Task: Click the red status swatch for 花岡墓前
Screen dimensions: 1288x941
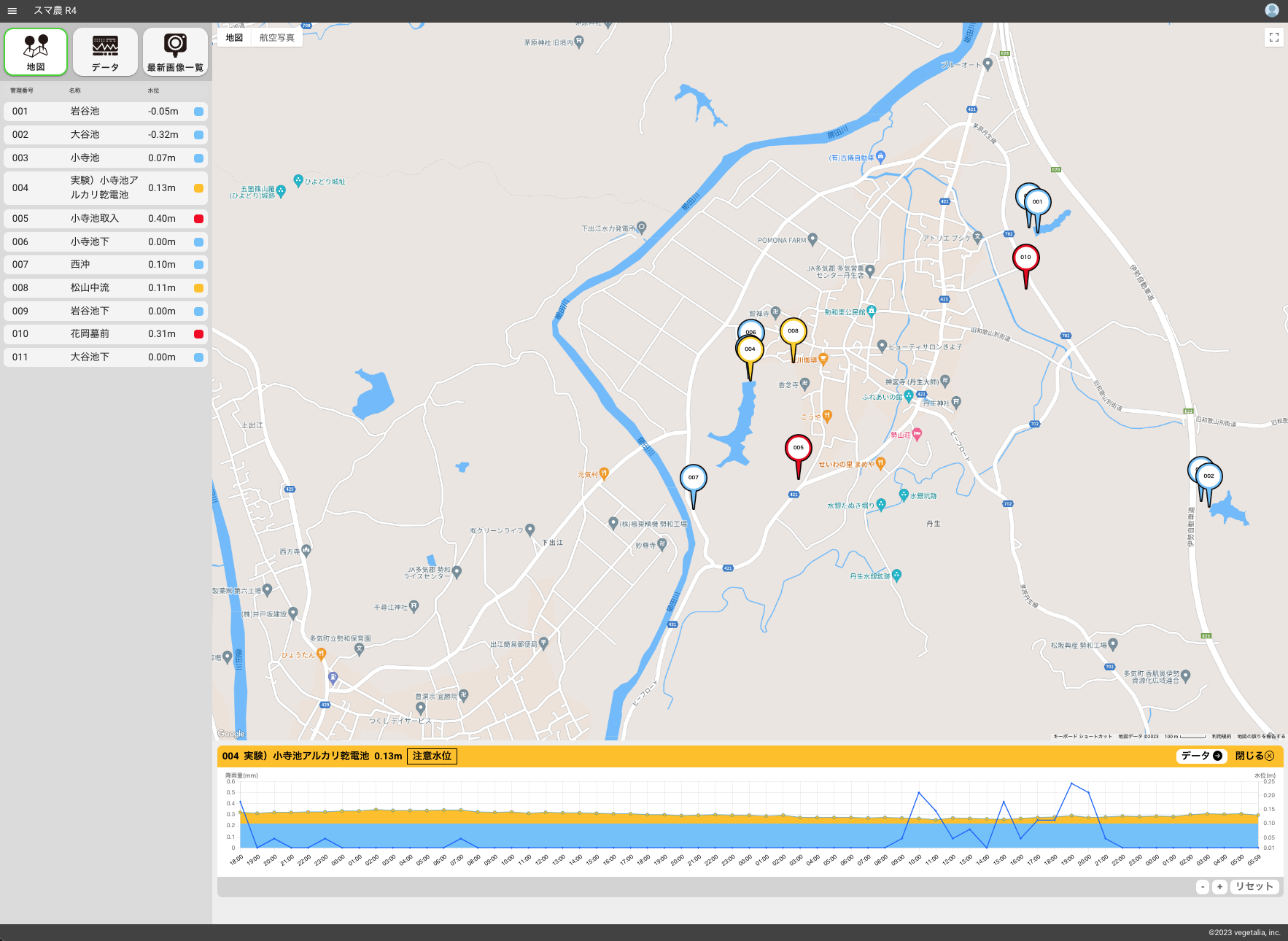Action: pos(198,334)
